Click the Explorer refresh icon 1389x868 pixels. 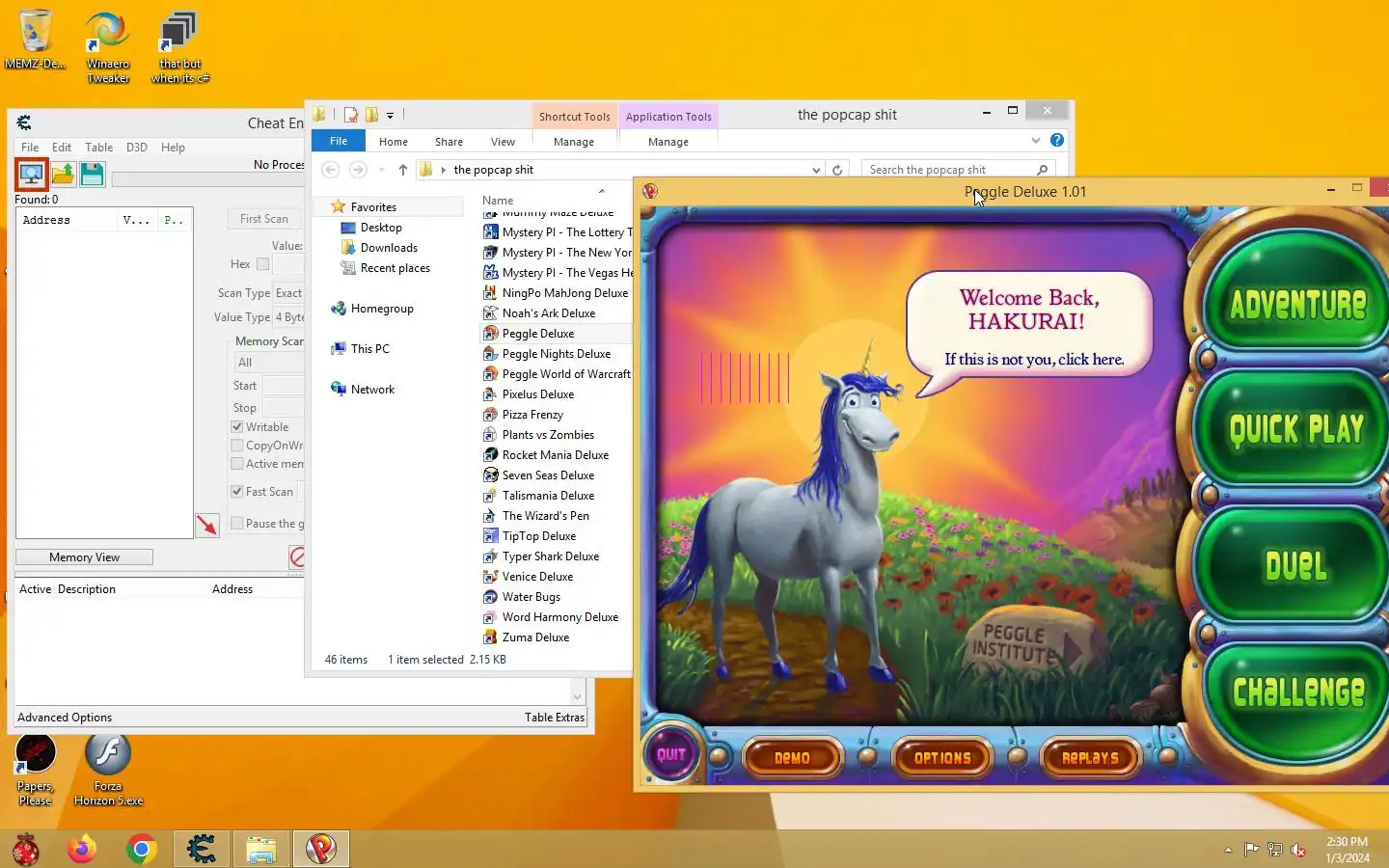tap(837, 170)
